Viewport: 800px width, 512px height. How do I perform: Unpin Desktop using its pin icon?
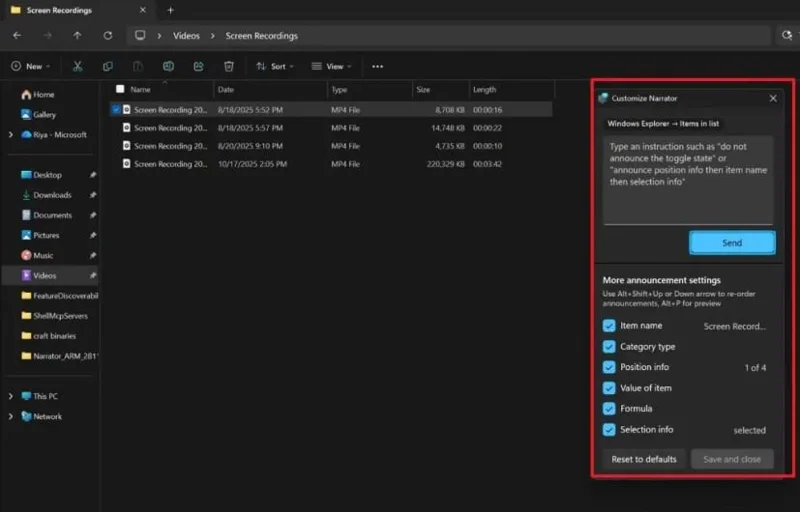pyautogui.click(x=93, y=175)
